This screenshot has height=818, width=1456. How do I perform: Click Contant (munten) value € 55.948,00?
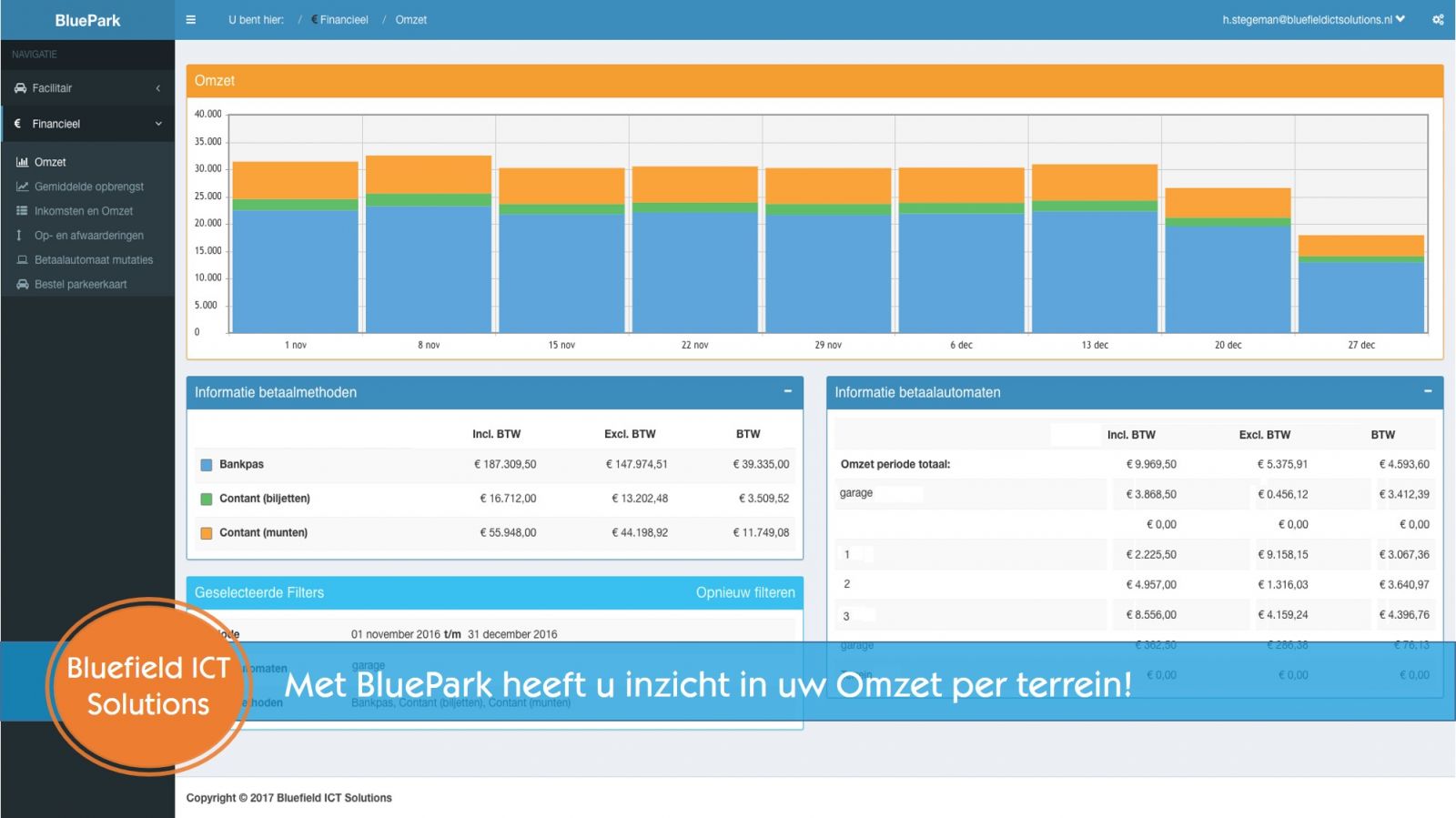[508, 532]
